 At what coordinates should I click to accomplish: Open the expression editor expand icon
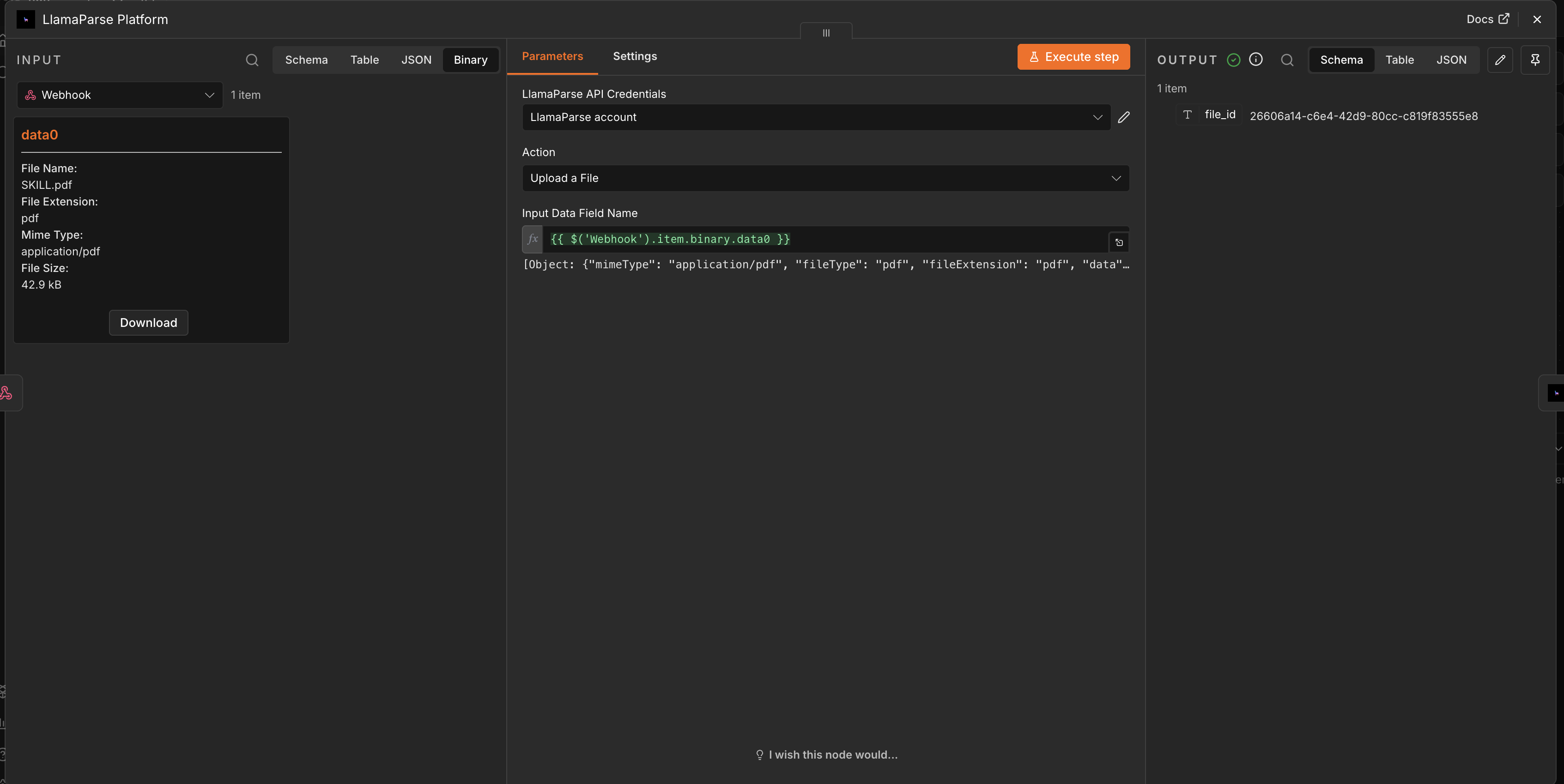tap(1119, 243)
